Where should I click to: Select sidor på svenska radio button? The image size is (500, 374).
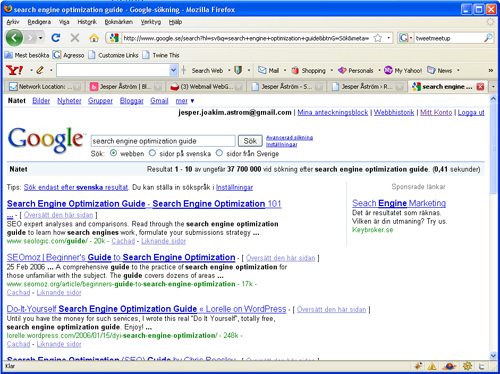click(x=152, y=153)
